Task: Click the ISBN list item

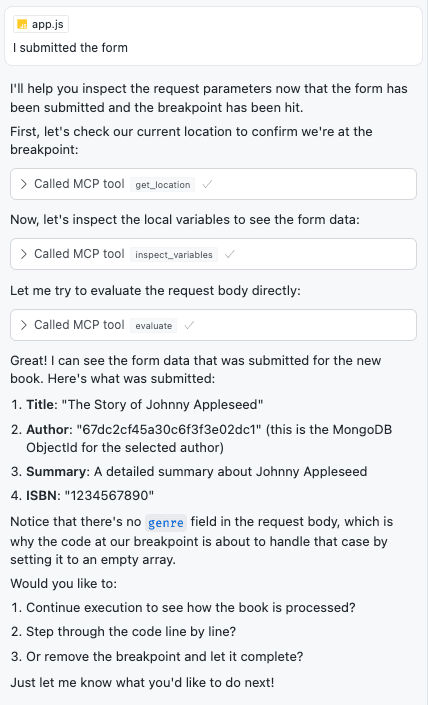Action: point(90,495)
